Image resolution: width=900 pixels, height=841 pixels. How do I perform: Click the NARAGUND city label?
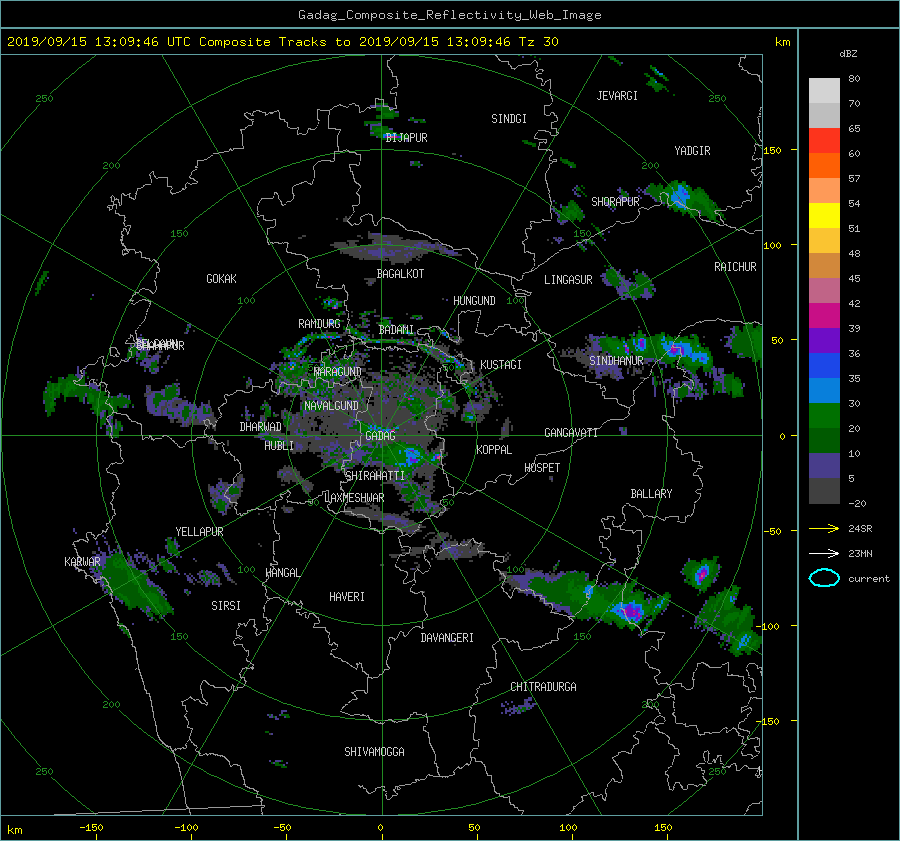tap(338, 372)
